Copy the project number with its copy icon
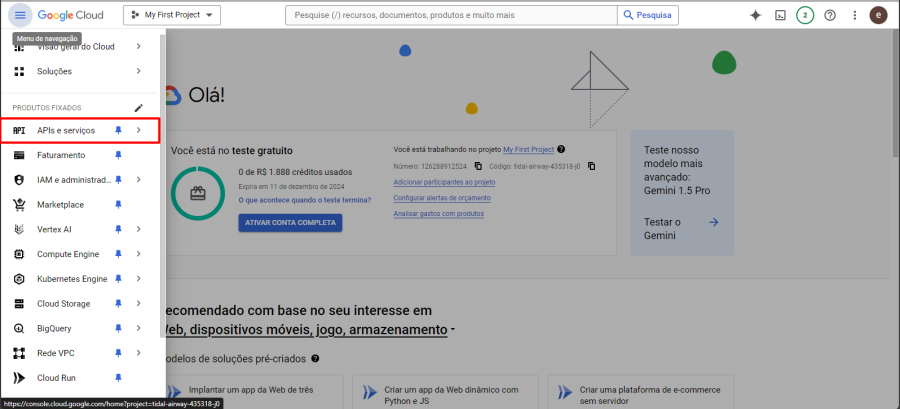 pos(478,166)
